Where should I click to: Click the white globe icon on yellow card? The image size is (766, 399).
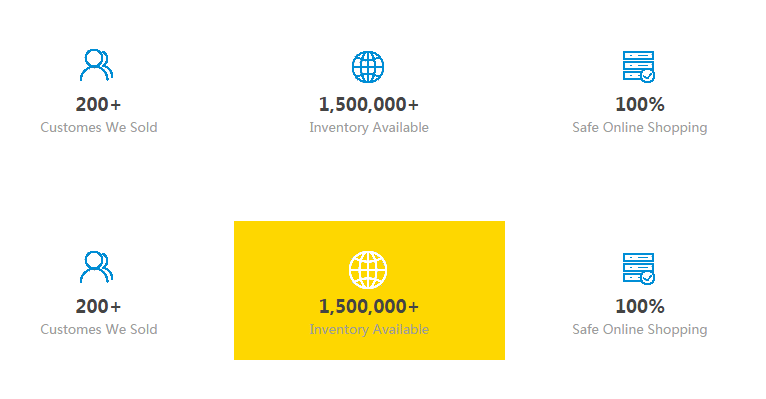368,270
